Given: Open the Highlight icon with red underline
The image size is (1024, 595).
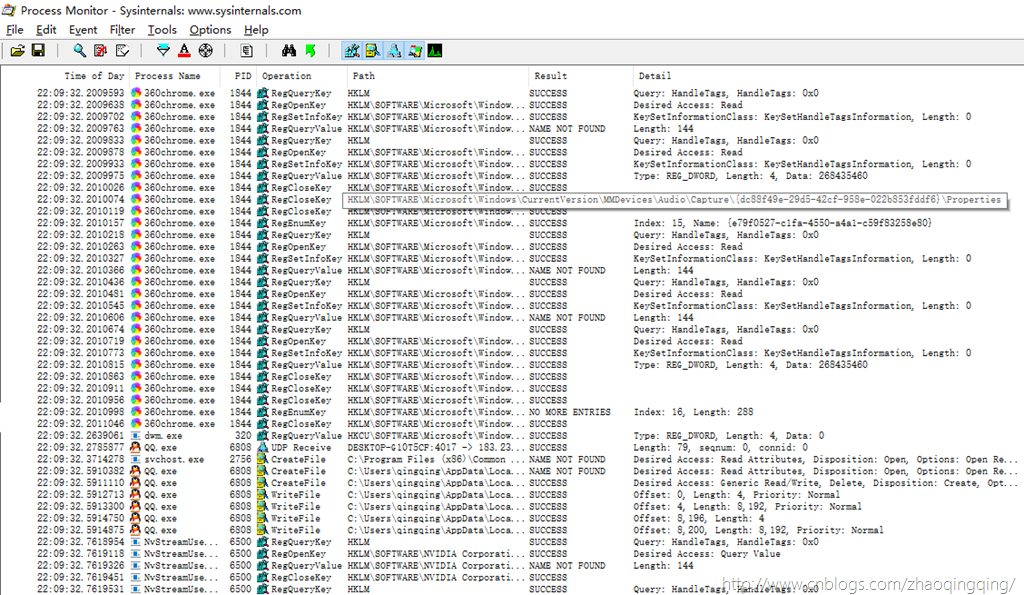Looking at the screenshot, I should pos(184,50).
